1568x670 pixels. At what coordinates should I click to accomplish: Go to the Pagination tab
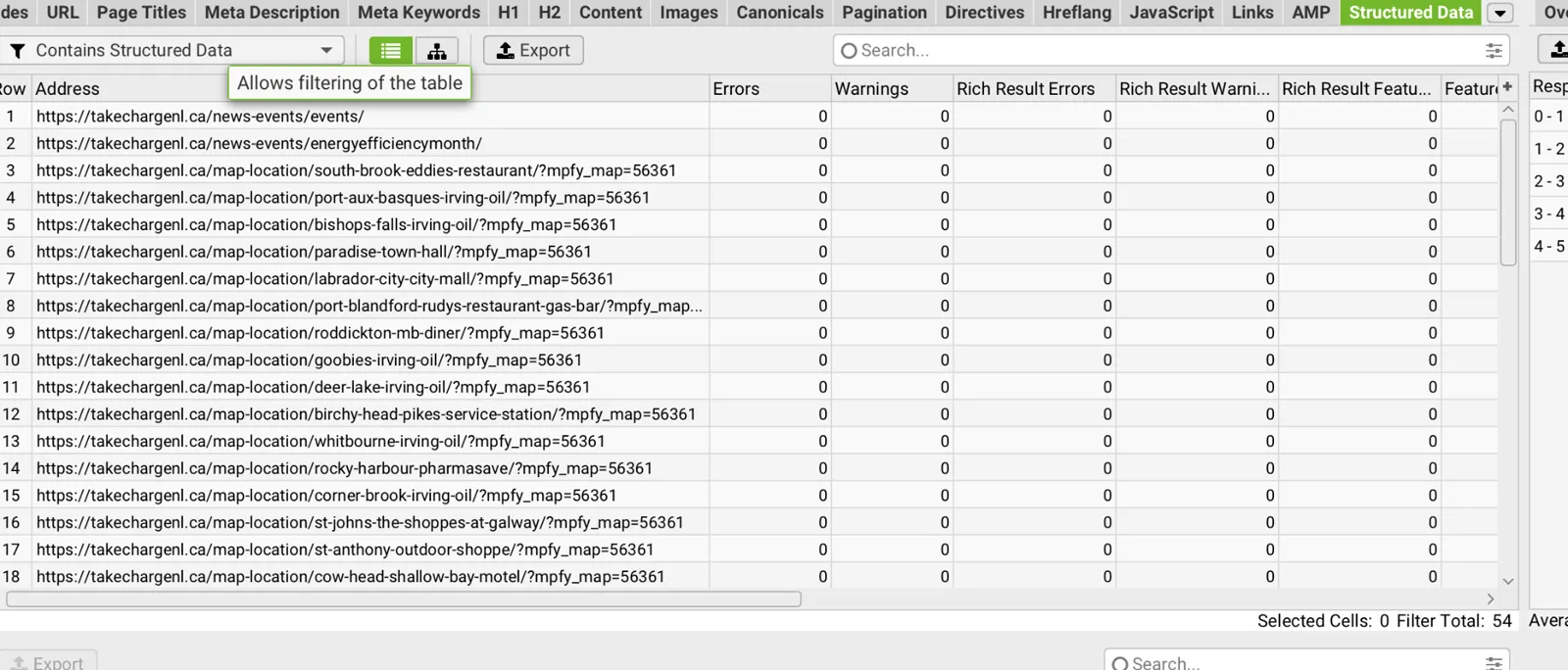pyautogui.click(x=884, y=12)
